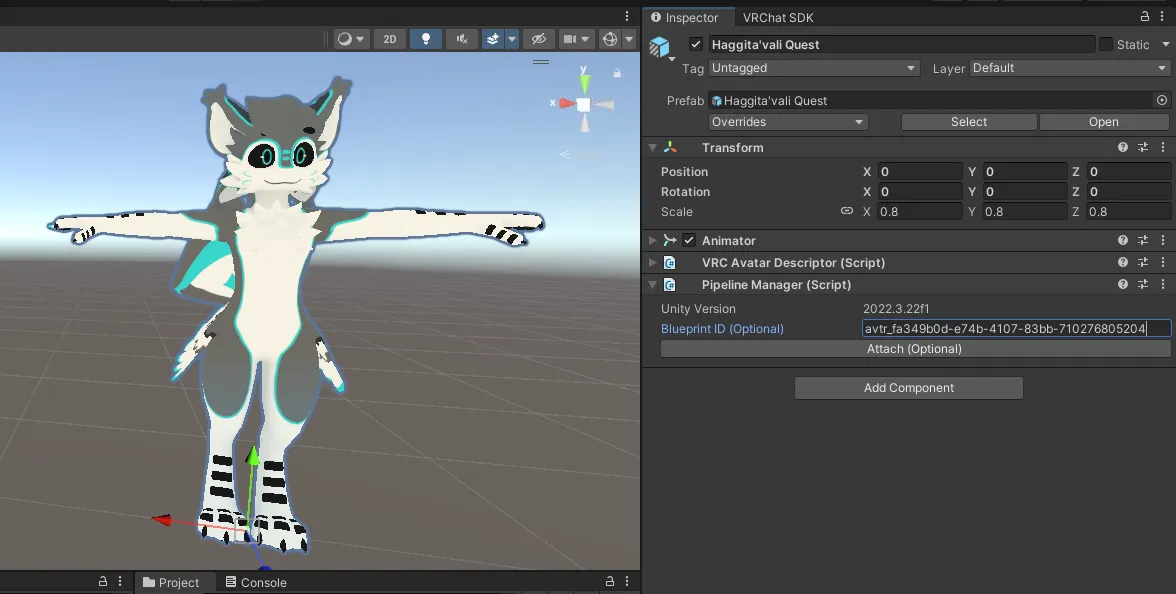
Task: Click the orientation overlay drag handle
Action: 541,62
